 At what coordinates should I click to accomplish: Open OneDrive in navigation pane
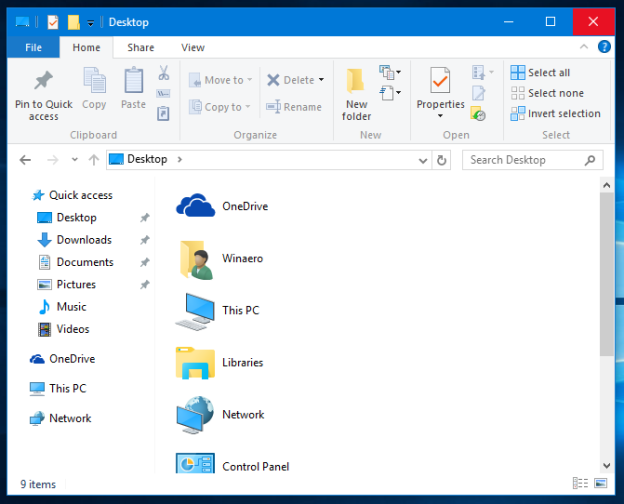pyautogui.click(x=62, y=359)
